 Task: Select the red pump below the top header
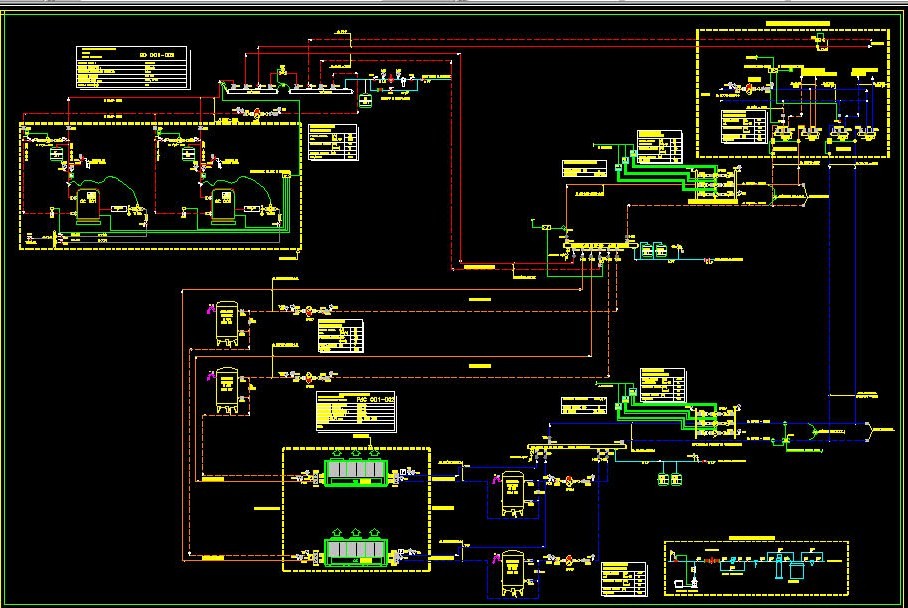pos(255,113)
